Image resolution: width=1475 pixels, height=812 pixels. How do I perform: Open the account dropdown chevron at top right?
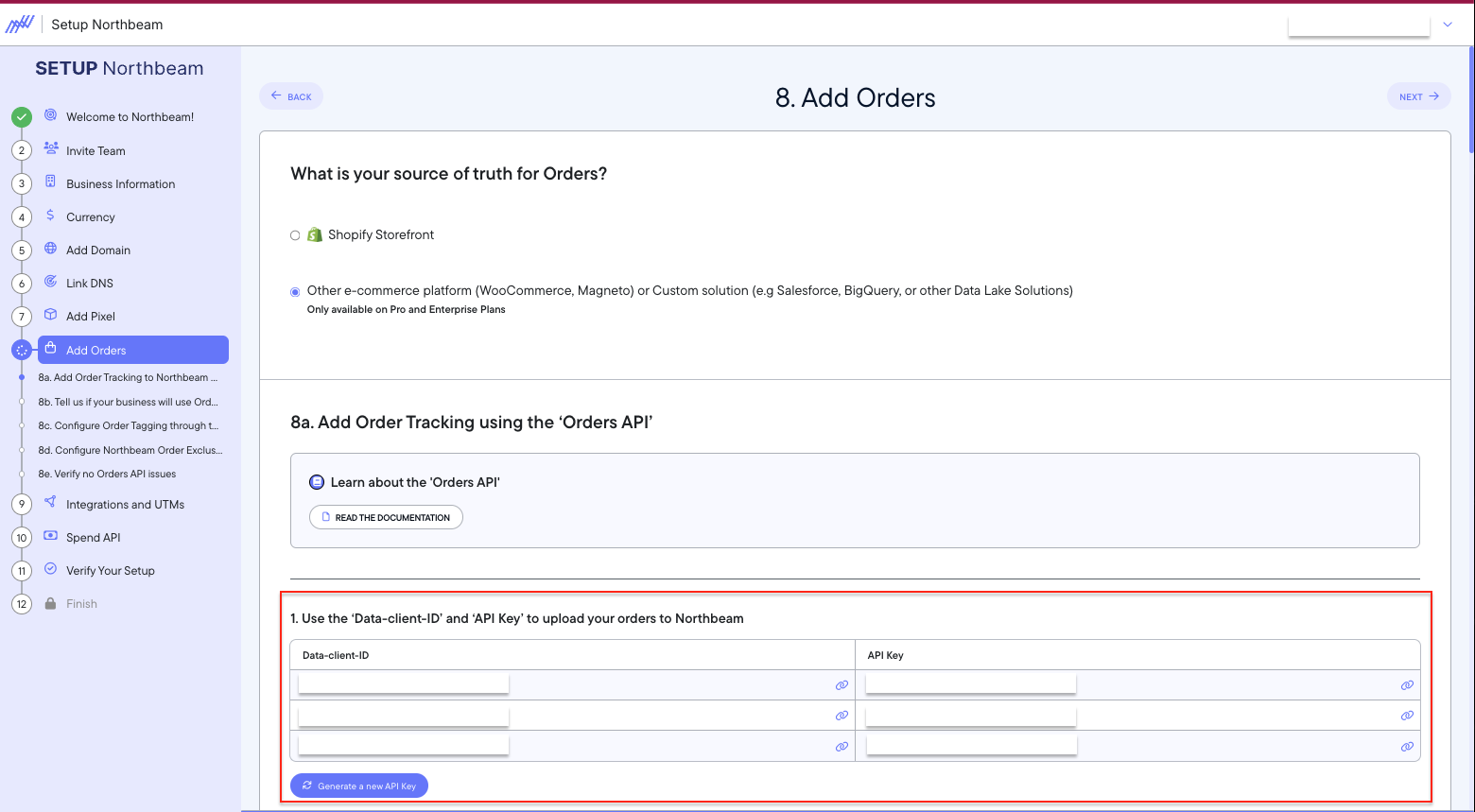pos(1448,25)
